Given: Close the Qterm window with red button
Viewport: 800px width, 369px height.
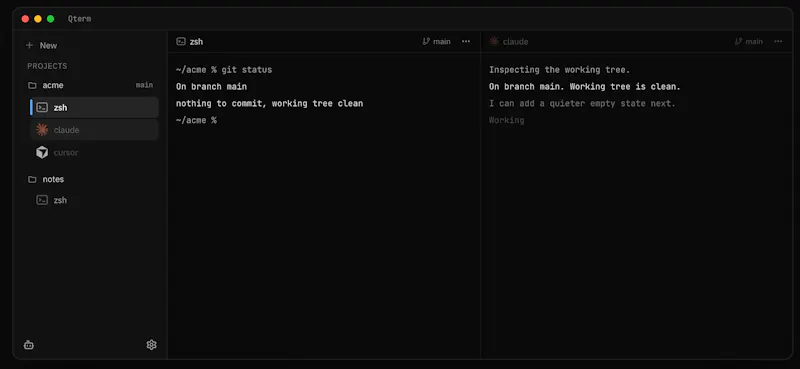Looking at the screenshot, I should click(25, 19).
